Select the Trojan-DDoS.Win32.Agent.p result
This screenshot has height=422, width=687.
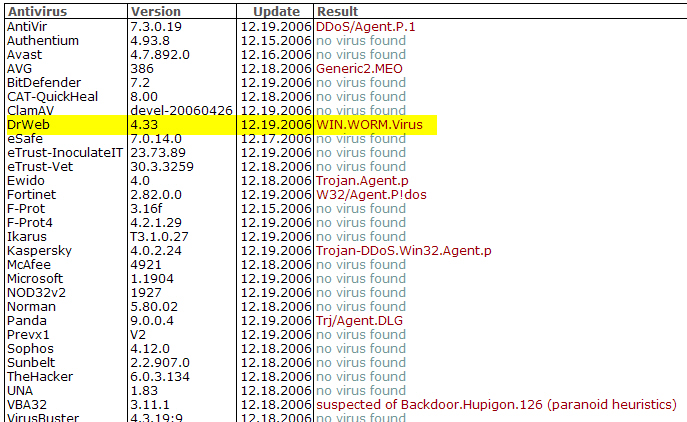404,251
